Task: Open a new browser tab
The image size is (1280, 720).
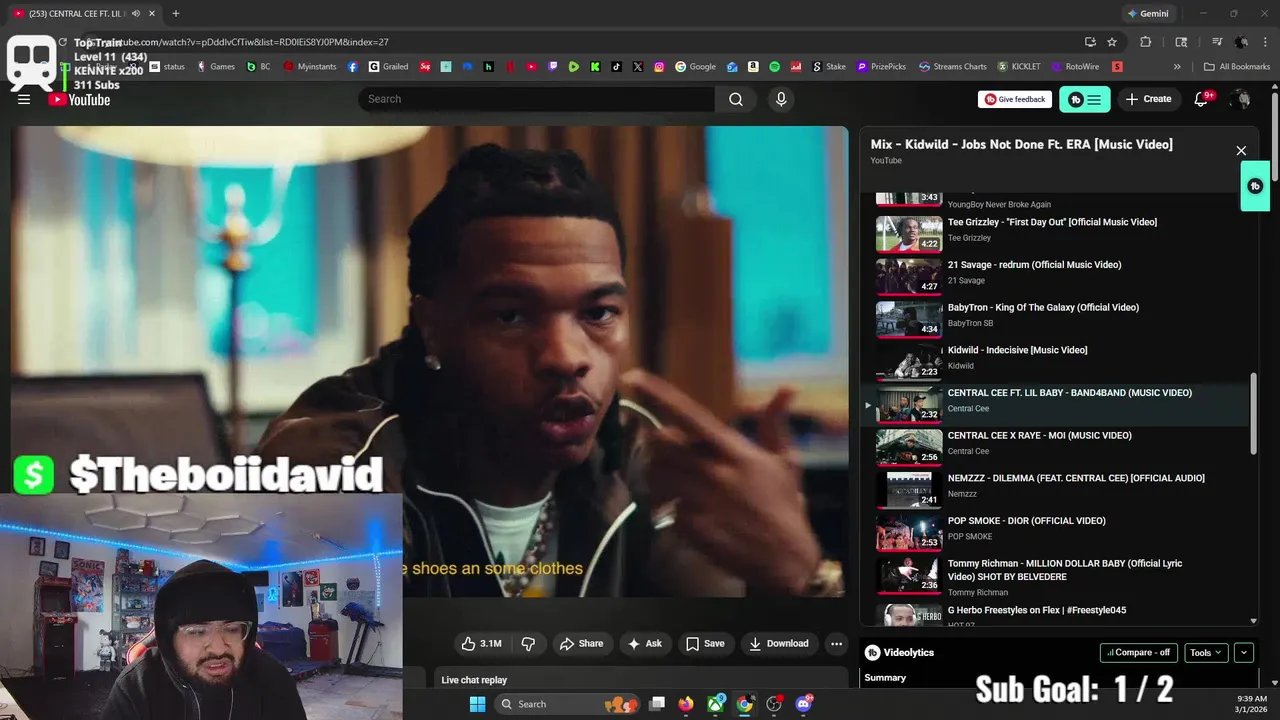Action: tap(176, 14)
